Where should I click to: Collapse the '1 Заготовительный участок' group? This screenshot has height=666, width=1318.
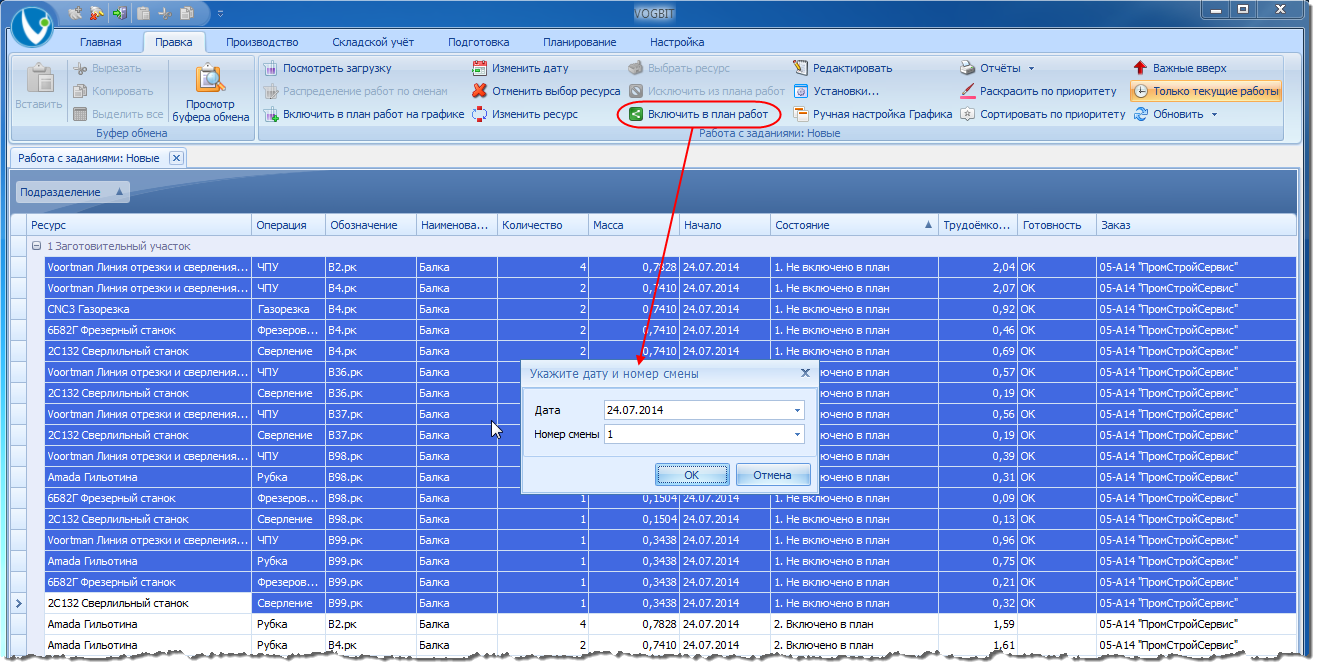coord(36,246)
